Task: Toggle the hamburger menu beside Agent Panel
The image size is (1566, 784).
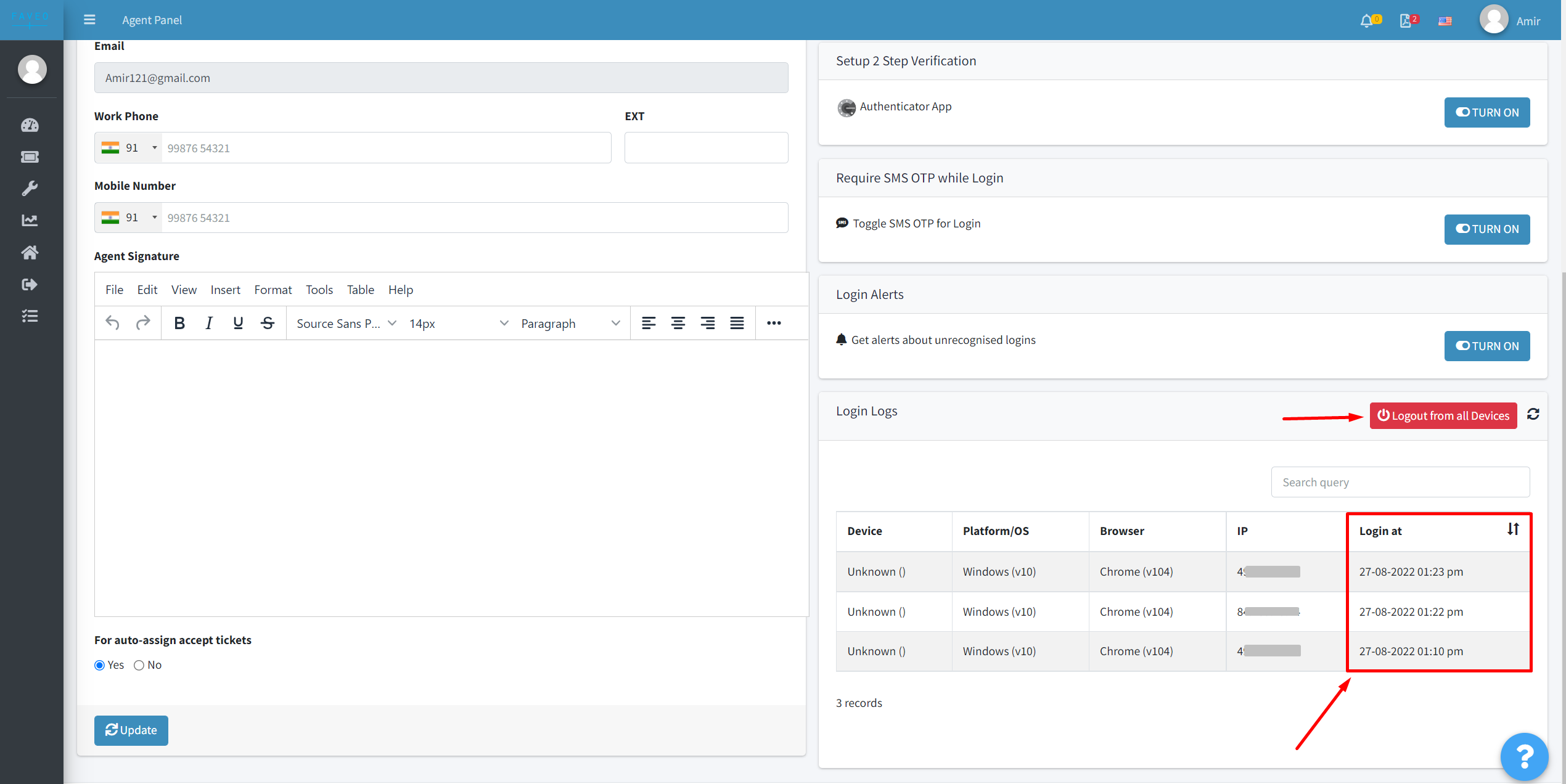Action: point(89,19)
